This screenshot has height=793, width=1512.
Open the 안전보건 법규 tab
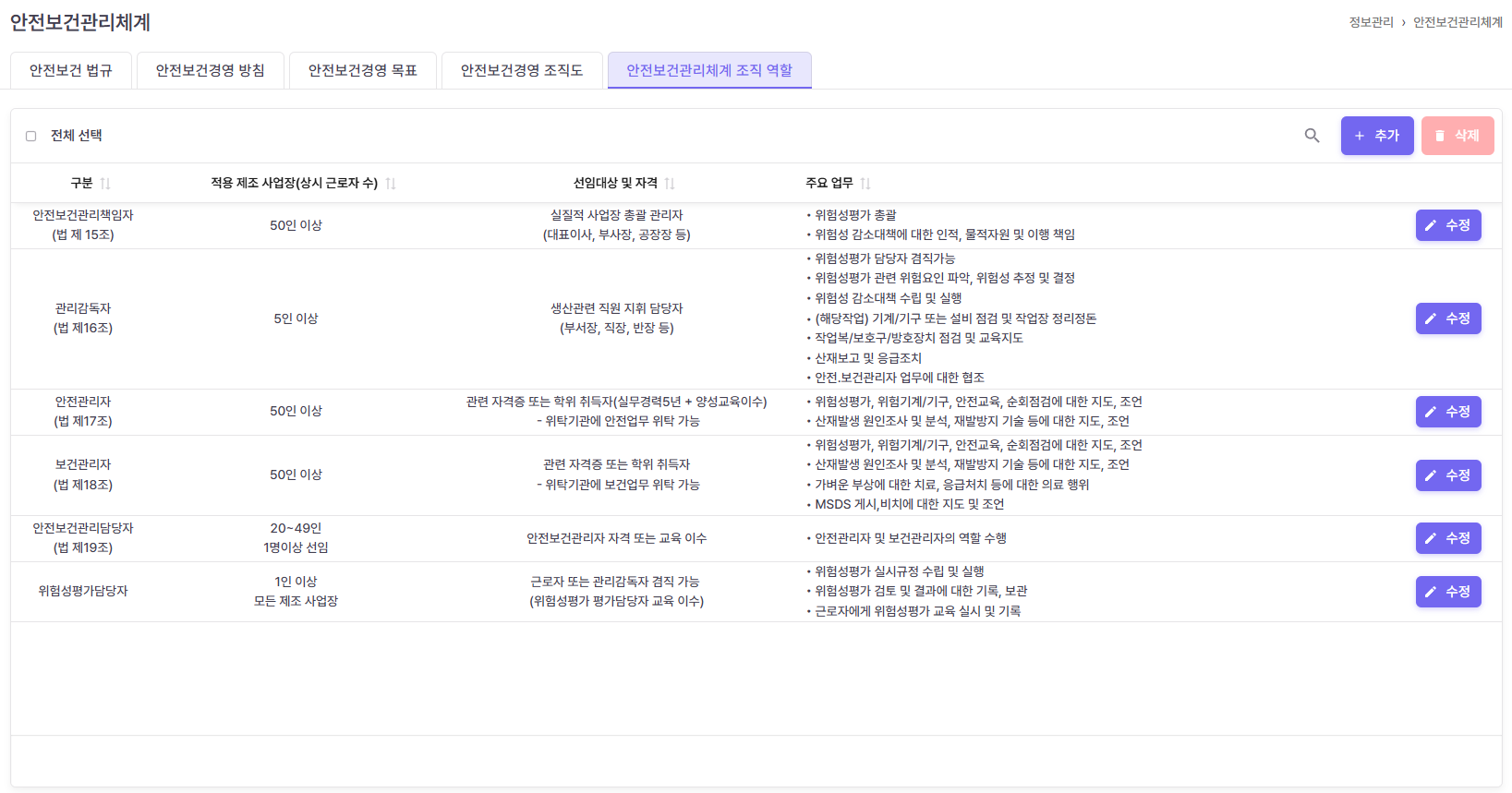tap(71, 70)
